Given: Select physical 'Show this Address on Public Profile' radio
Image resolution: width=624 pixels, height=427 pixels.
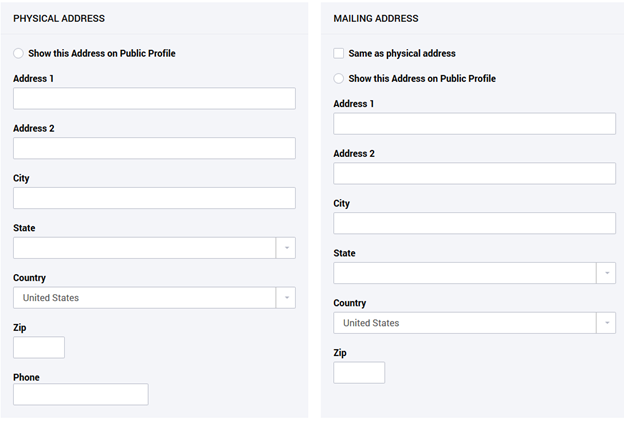Looking at the screenshot, I should [19, 53].
